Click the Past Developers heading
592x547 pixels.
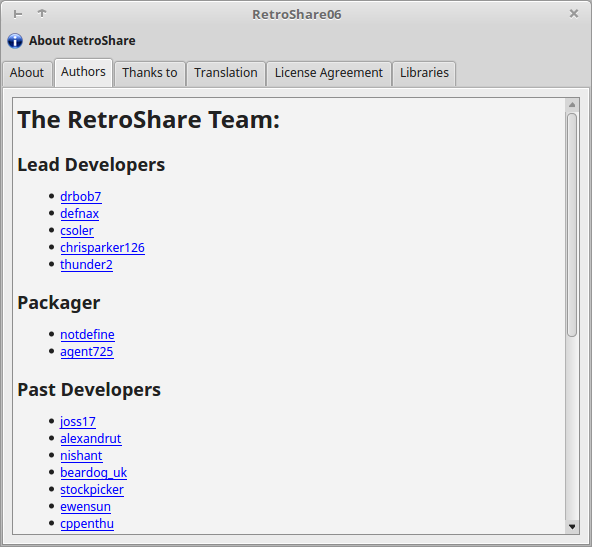(x=89, y=390)
